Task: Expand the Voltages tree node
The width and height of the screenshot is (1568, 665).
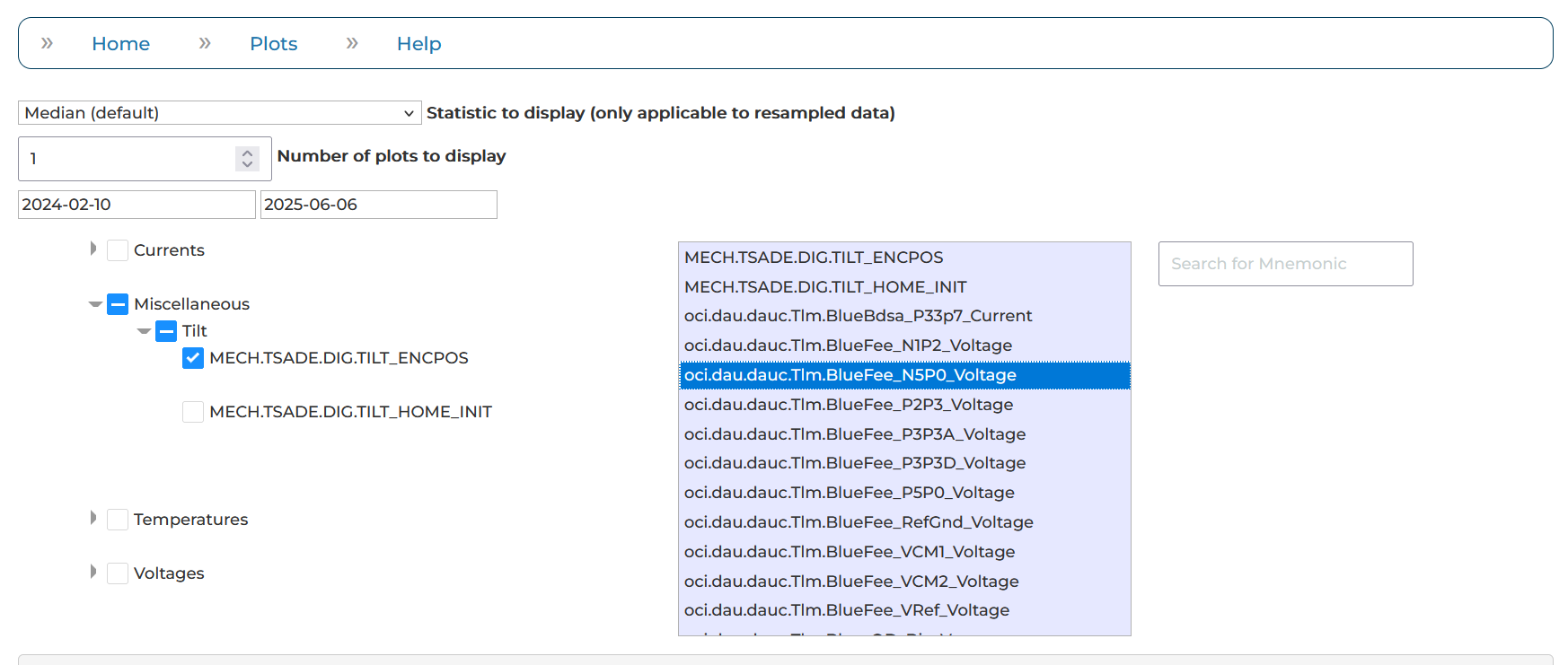Action: coord(93,572)
